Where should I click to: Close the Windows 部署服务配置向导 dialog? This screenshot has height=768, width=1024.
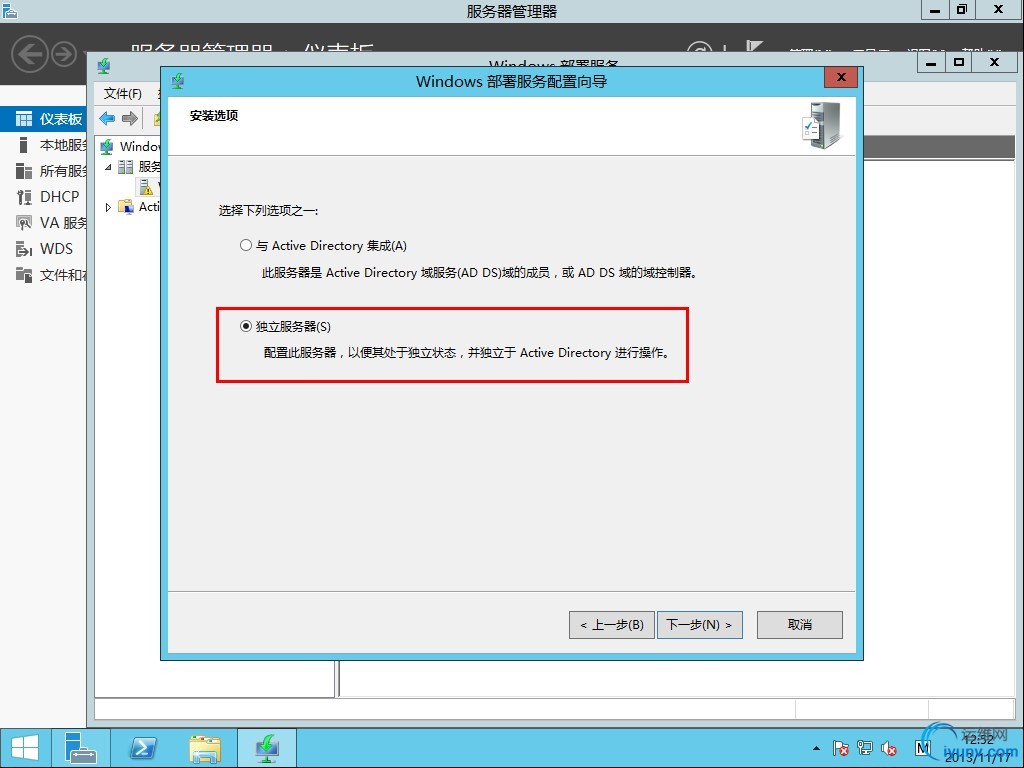[841, 77]
